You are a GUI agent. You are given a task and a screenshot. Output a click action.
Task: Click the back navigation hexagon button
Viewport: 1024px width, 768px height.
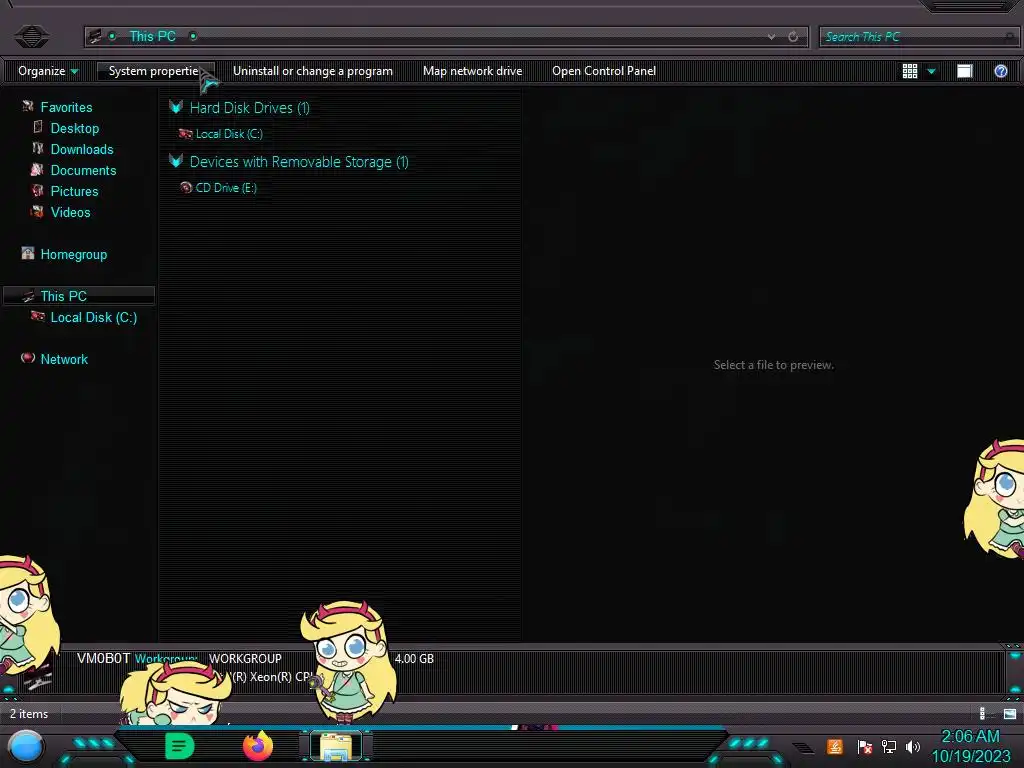(31, 36)
